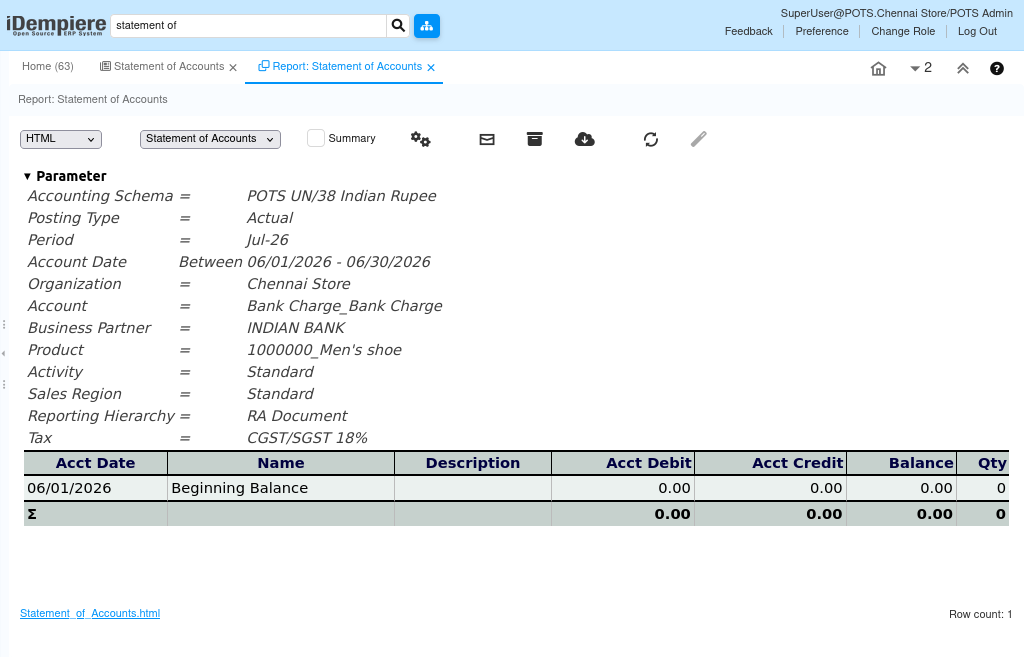Click the 'POTS UN/38 Indian Rupee' value

(342, 196)
